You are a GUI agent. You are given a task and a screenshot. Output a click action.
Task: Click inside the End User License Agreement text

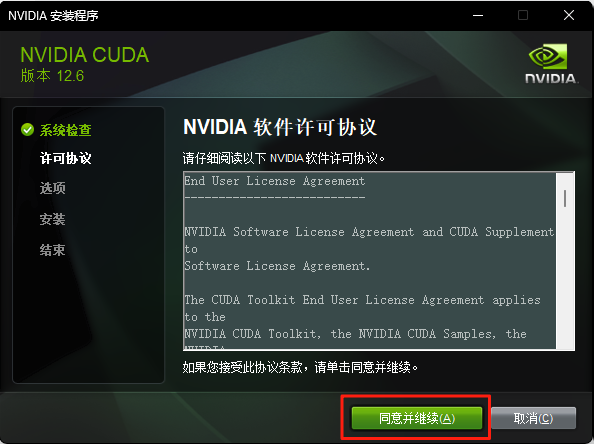(x=369, y=261)
